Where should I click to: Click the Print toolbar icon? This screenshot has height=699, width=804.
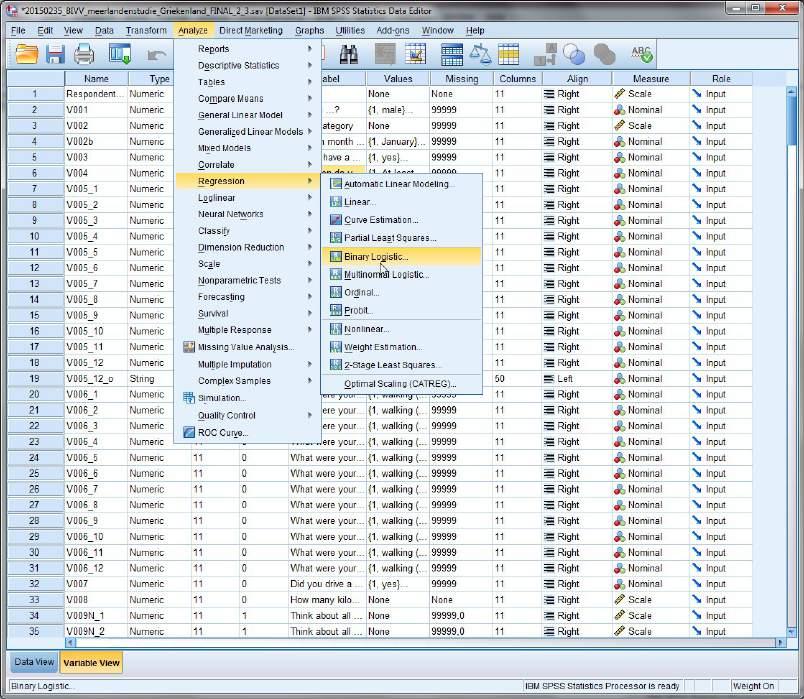point(84,54)
